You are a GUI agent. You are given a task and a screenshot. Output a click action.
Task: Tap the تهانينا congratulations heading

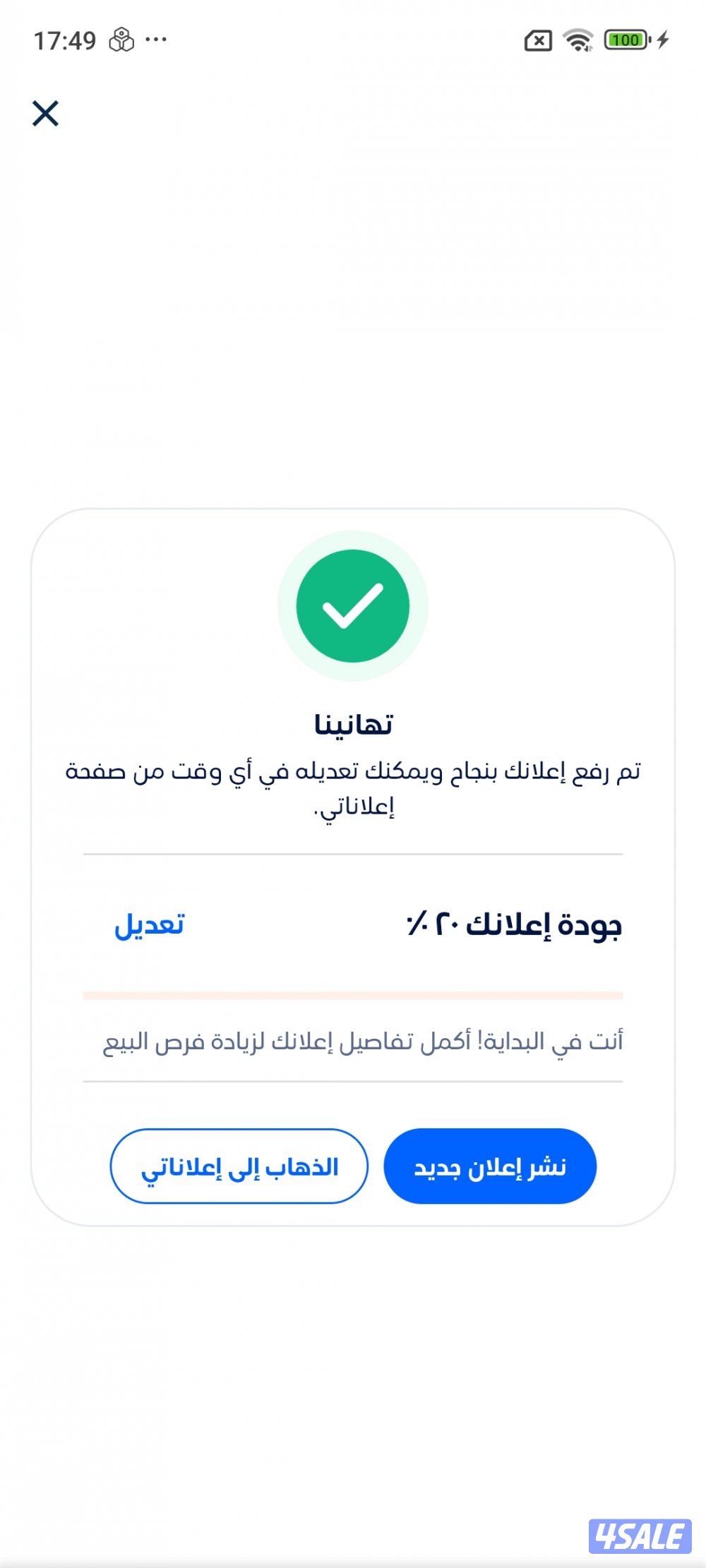click(x=353, y=725)
